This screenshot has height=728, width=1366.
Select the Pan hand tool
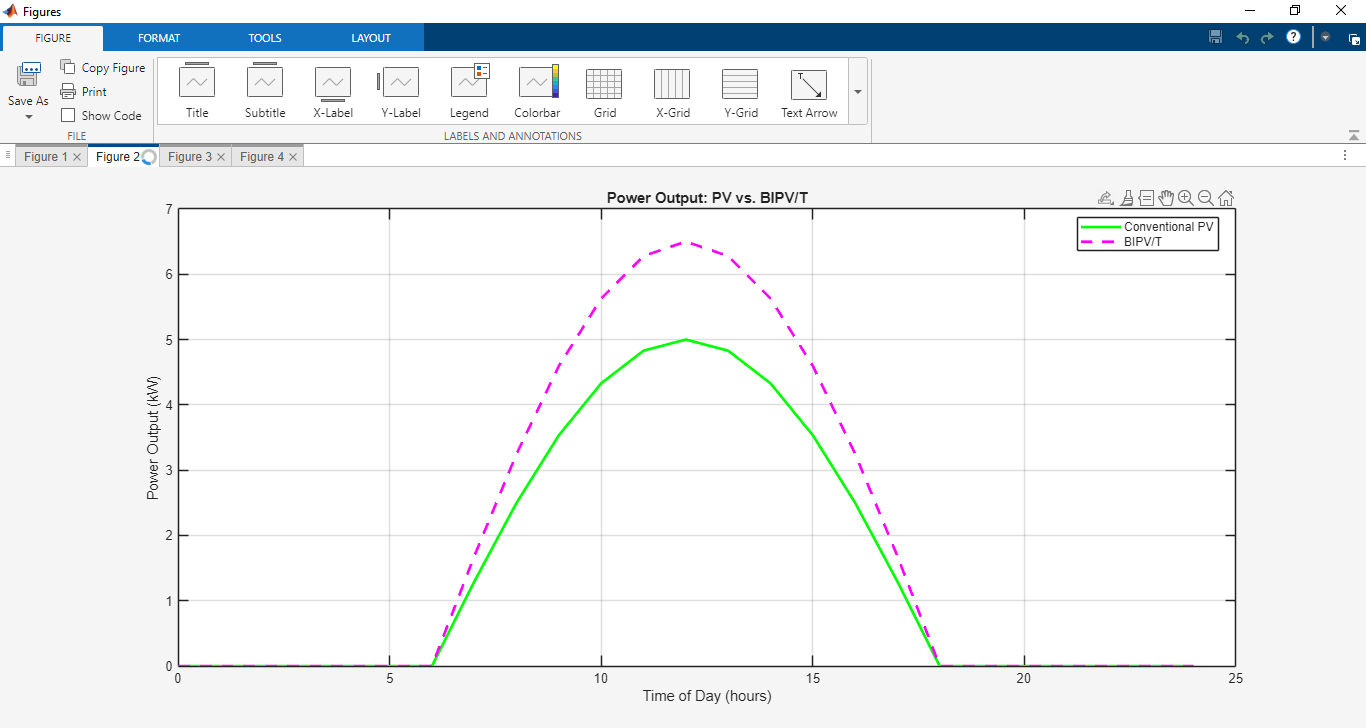(x=1166, y=198)
